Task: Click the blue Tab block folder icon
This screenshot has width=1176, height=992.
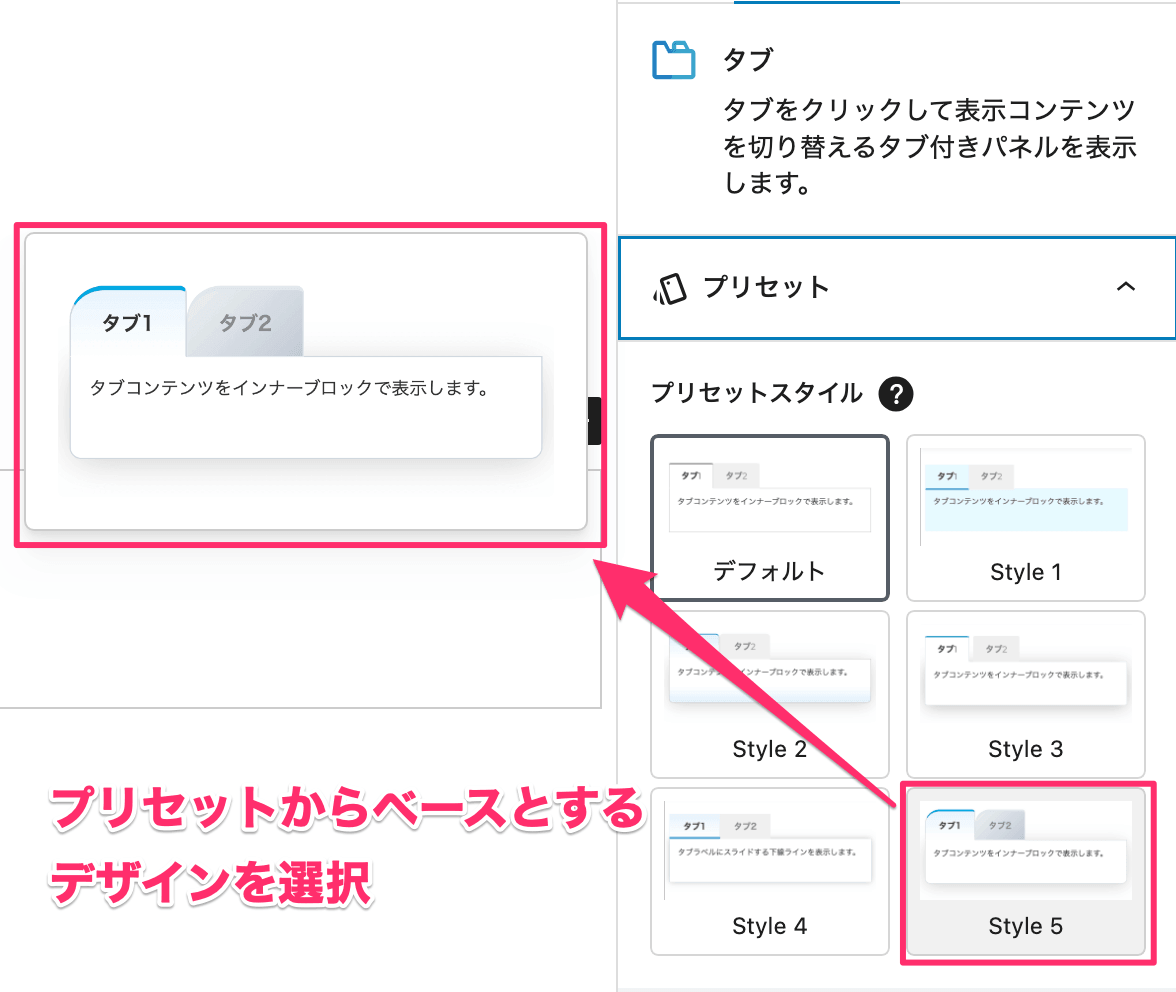Action: point(673,60)
